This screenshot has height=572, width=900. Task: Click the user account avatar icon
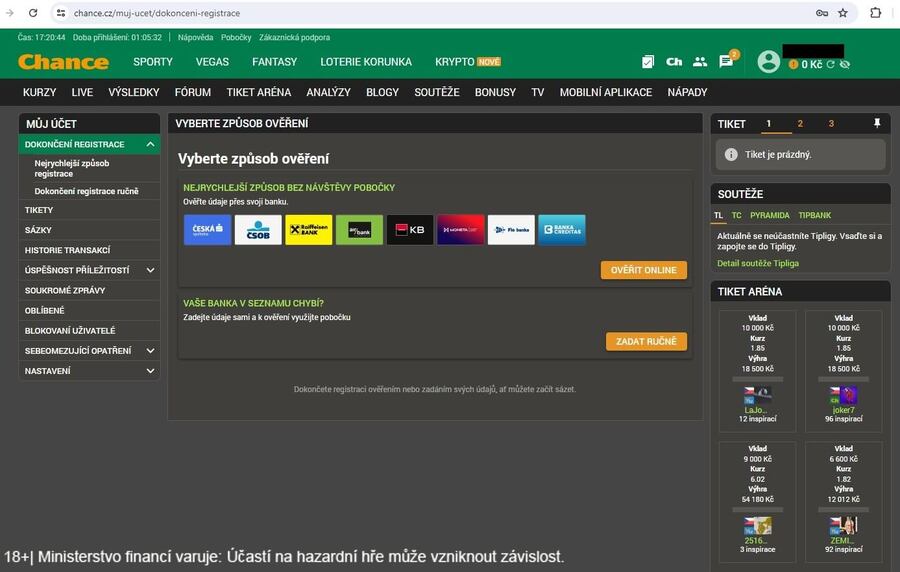pyautogui.click(x=769, y=61)
